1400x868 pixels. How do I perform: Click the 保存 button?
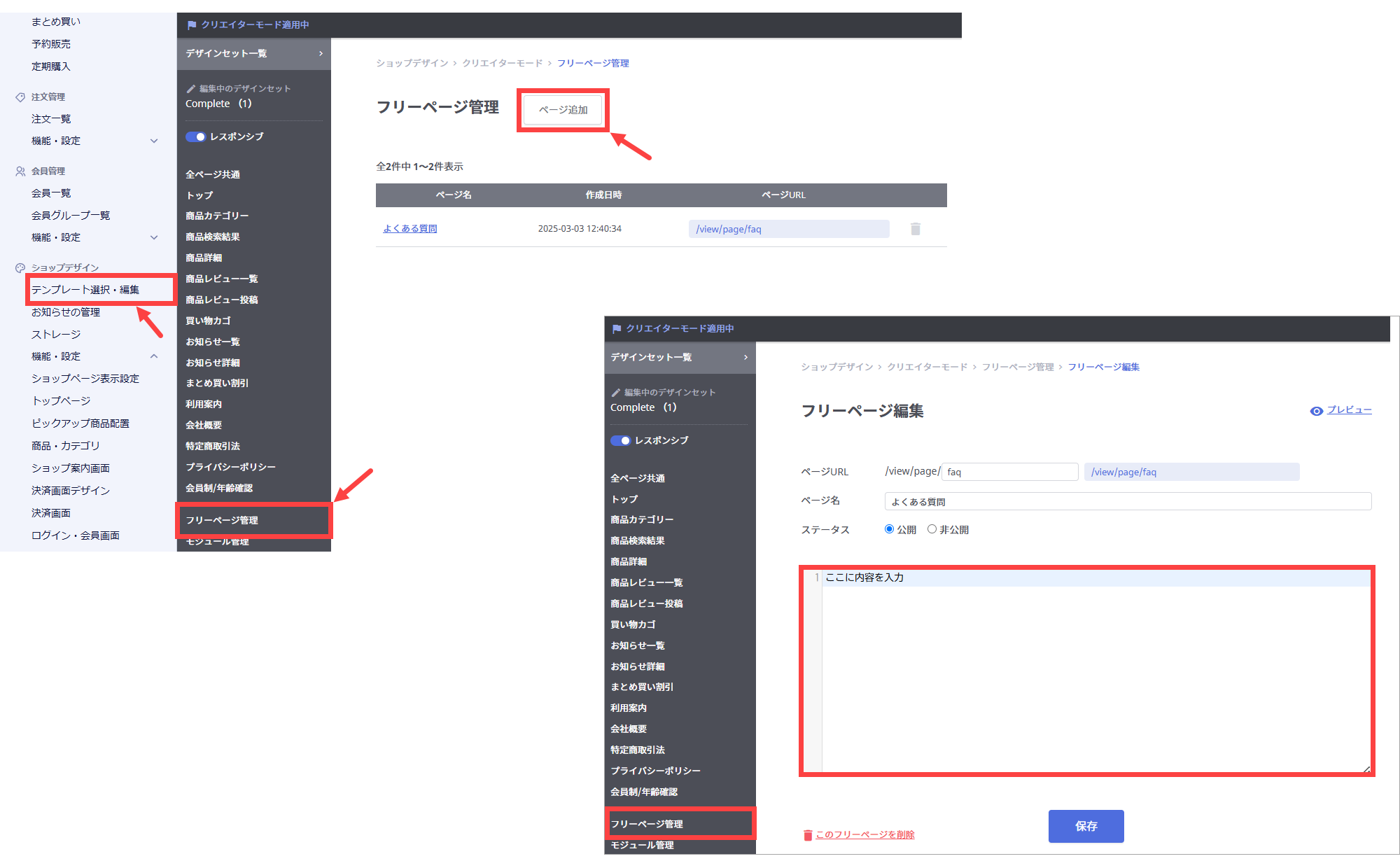click(x=1086, y=826)
